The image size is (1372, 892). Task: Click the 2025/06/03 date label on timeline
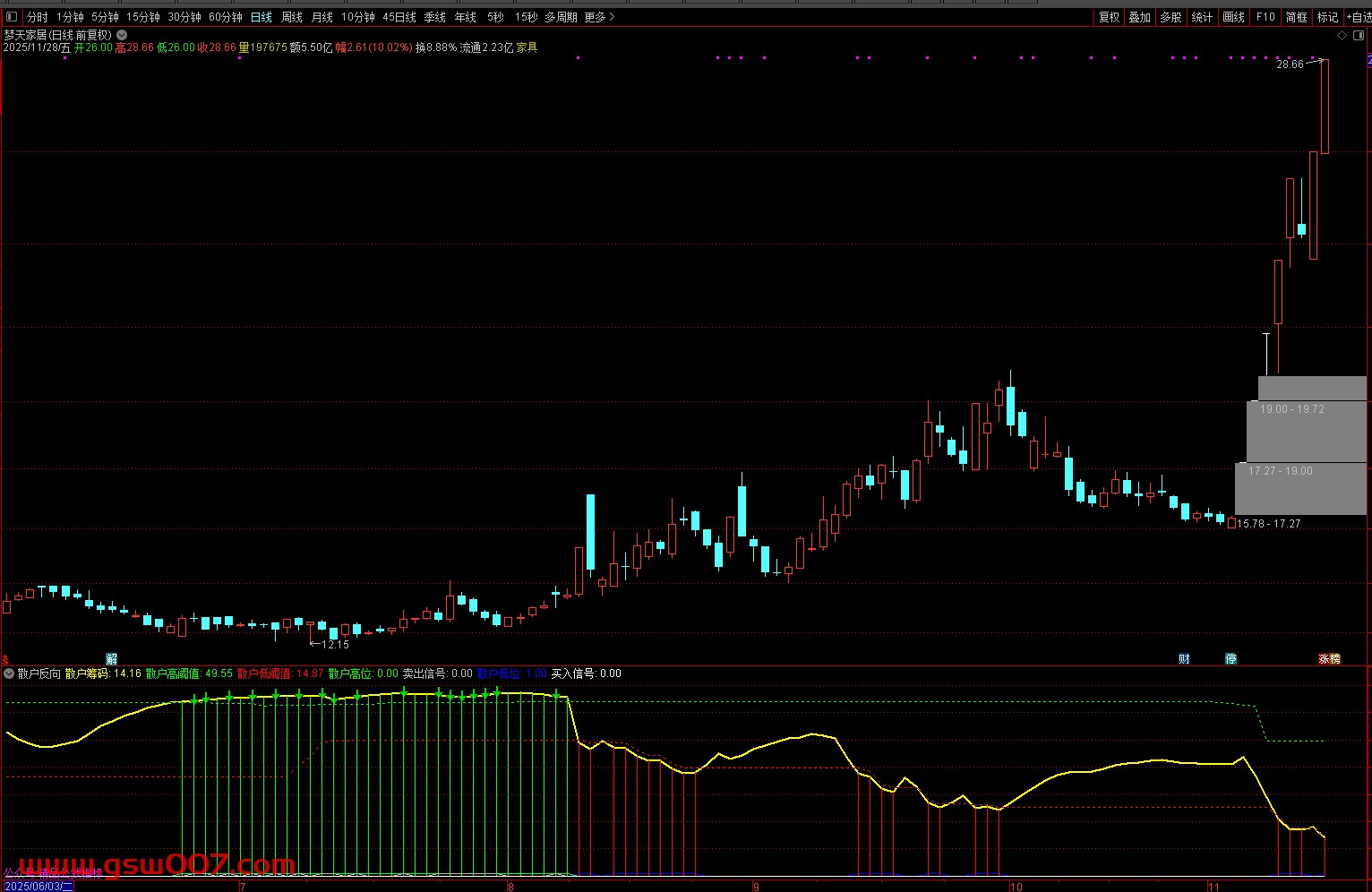pos(38,886)
